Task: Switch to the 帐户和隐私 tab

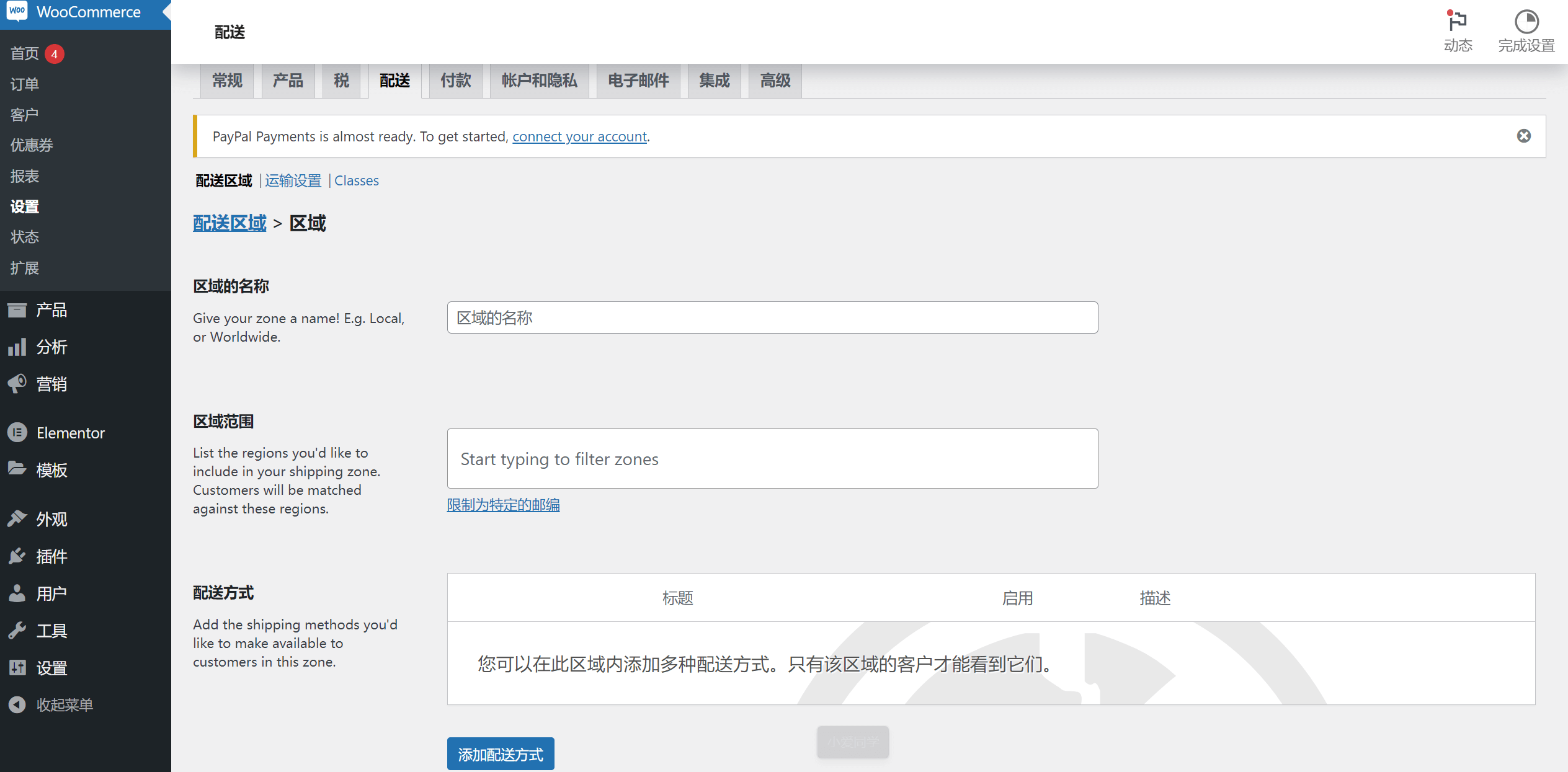Action: click(539, 81)
